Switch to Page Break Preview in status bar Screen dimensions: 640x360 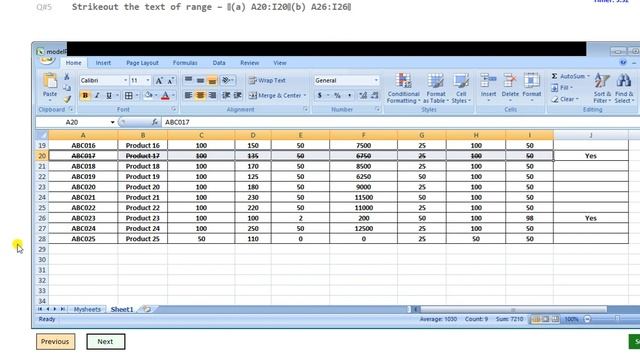click(x=555, y=319)
